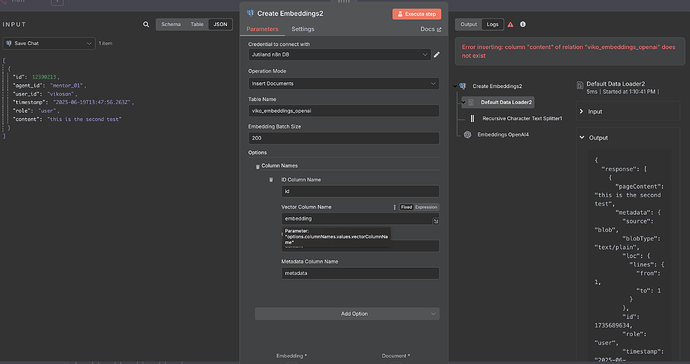Switch to the Output tab
The width and height of the screenshot is (690, 364).
(x=469, y=24)
